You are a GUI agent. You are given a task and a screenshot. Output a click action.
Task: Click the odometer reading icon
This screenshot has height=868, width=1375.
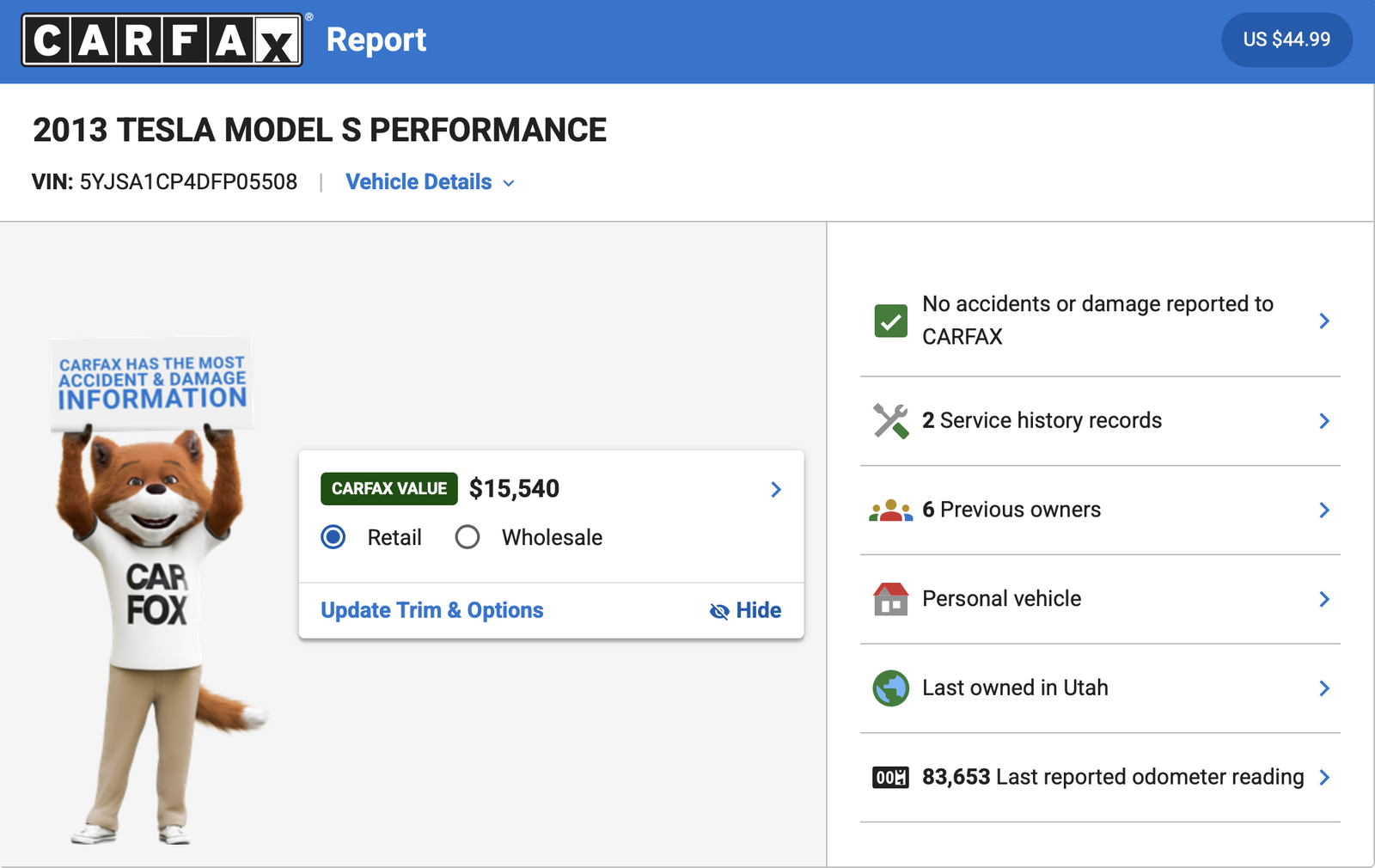point(890,778)
